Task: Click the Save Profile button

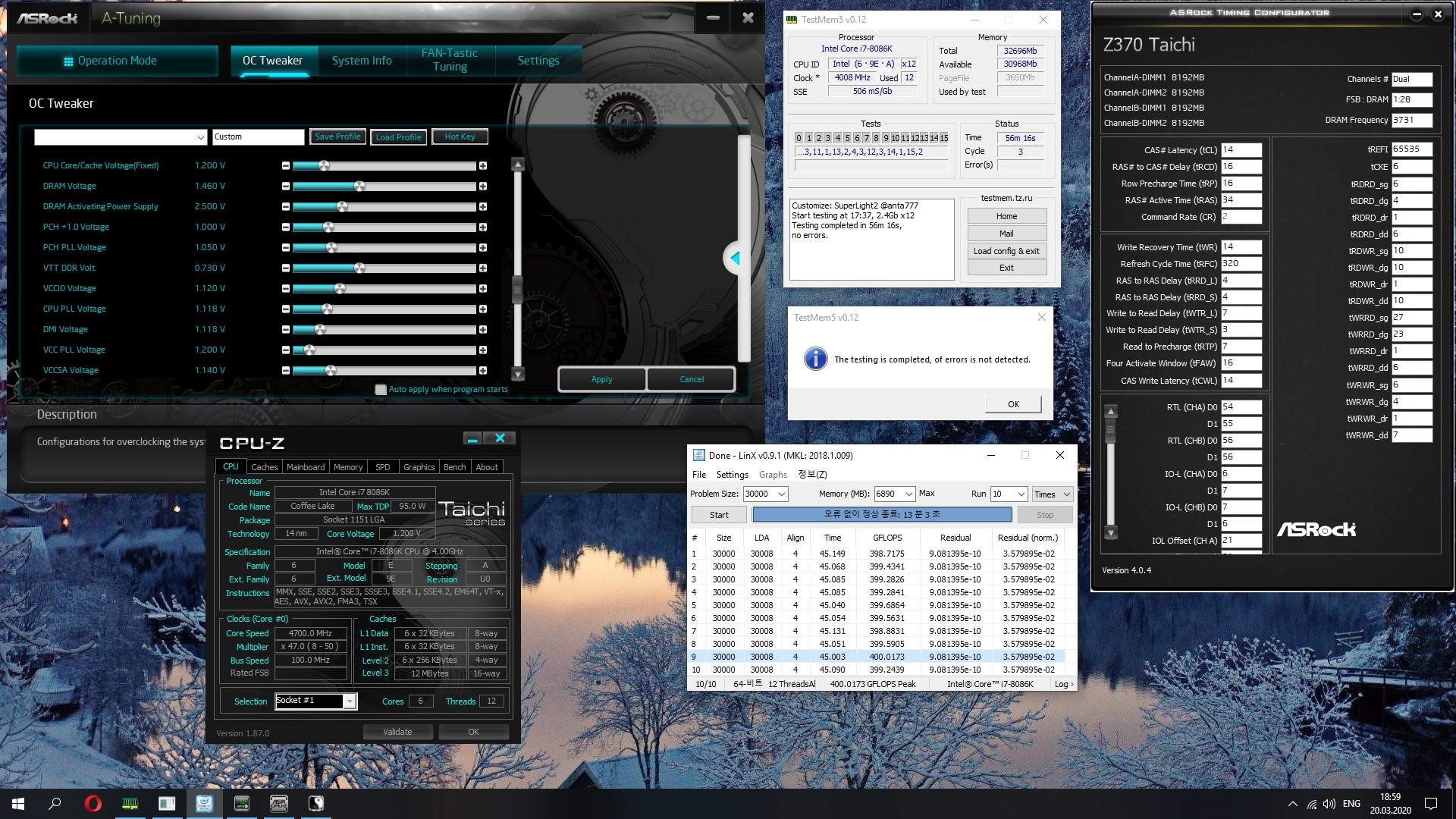Action: click(x=337, y=137)
